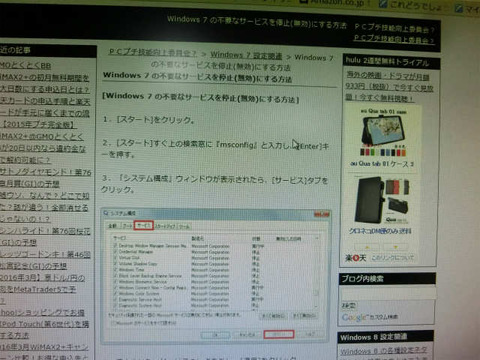This screenshot has width=480, height=360.
Task: Click the 楽天 logo in ad widget
Action: coord(355,258)
